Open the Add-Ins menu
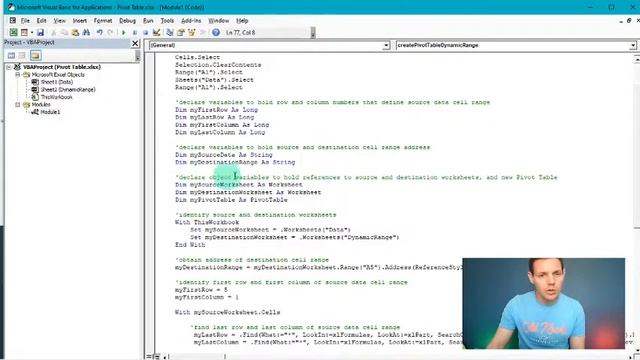The height and width of the screenshot is (360, 640). point(191,20)
